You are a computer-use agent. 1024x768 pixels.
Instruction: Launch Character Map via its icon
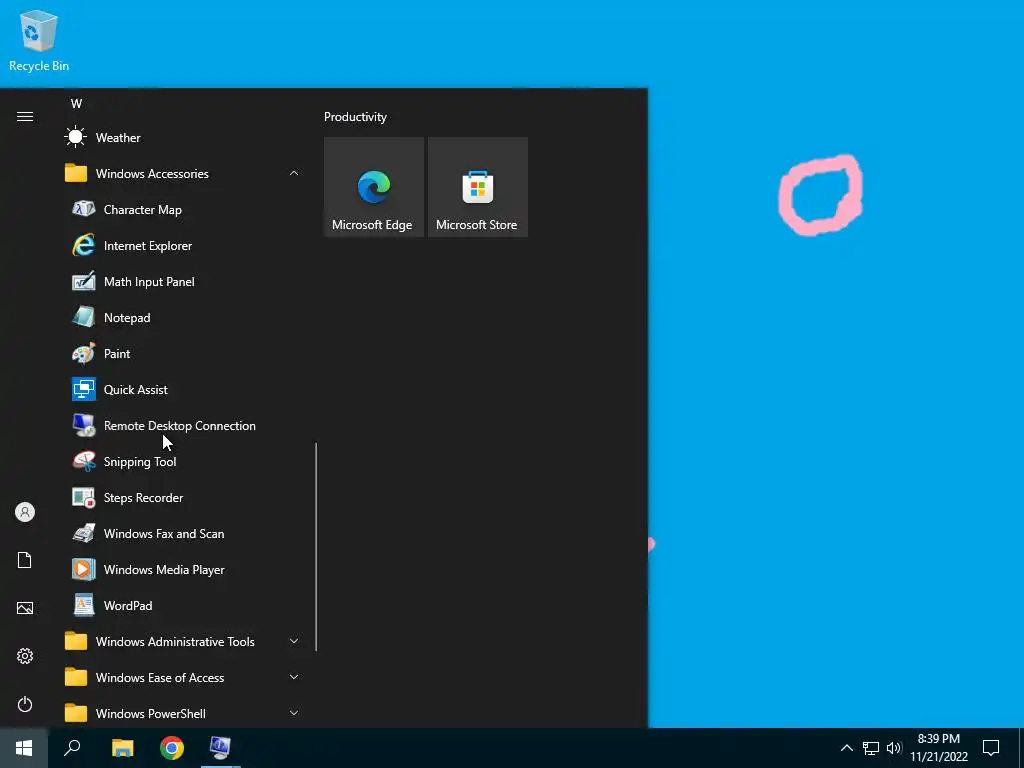(x=84, y=209)
